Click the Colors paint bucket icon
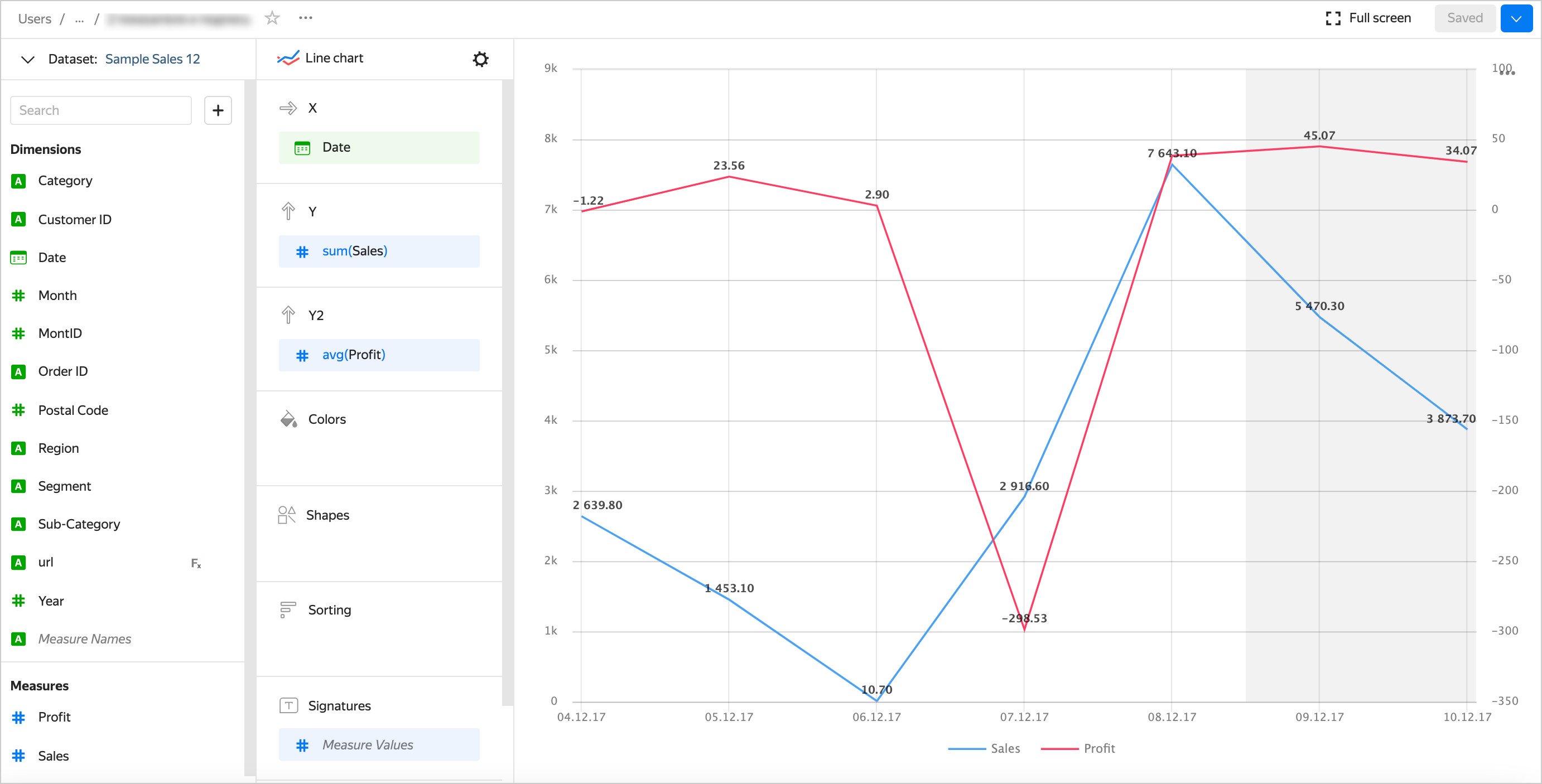The image size is (1542, 784). 288,419
